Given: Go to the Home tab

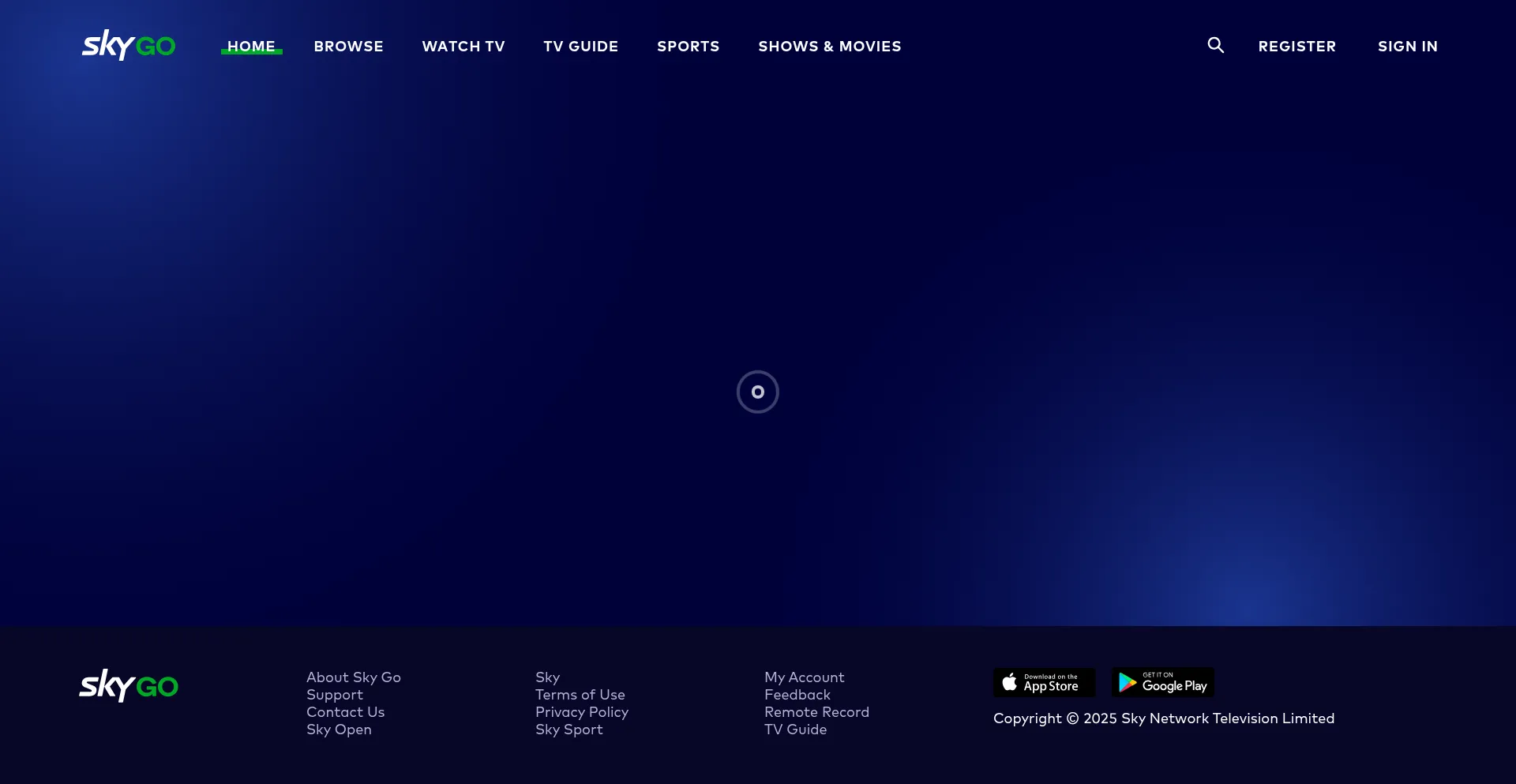Looking at the screenshot, I should 251,47.
